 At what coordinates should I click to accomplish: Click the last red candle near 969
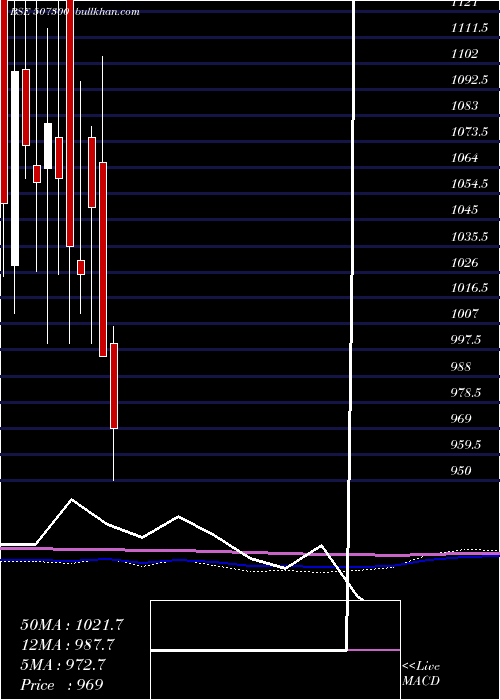click(x=114, y=386)
